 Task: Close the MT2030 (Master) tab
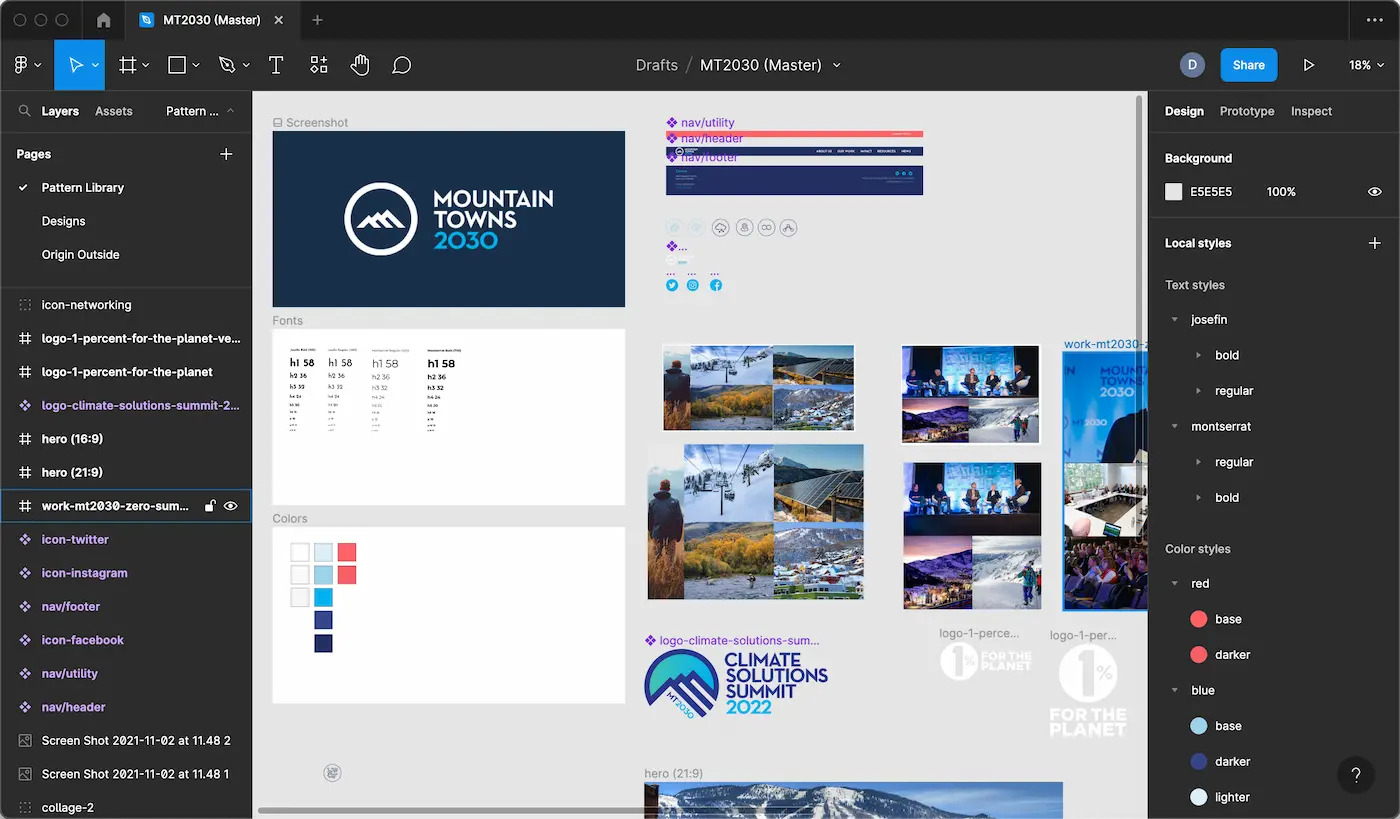click(278, 20)
